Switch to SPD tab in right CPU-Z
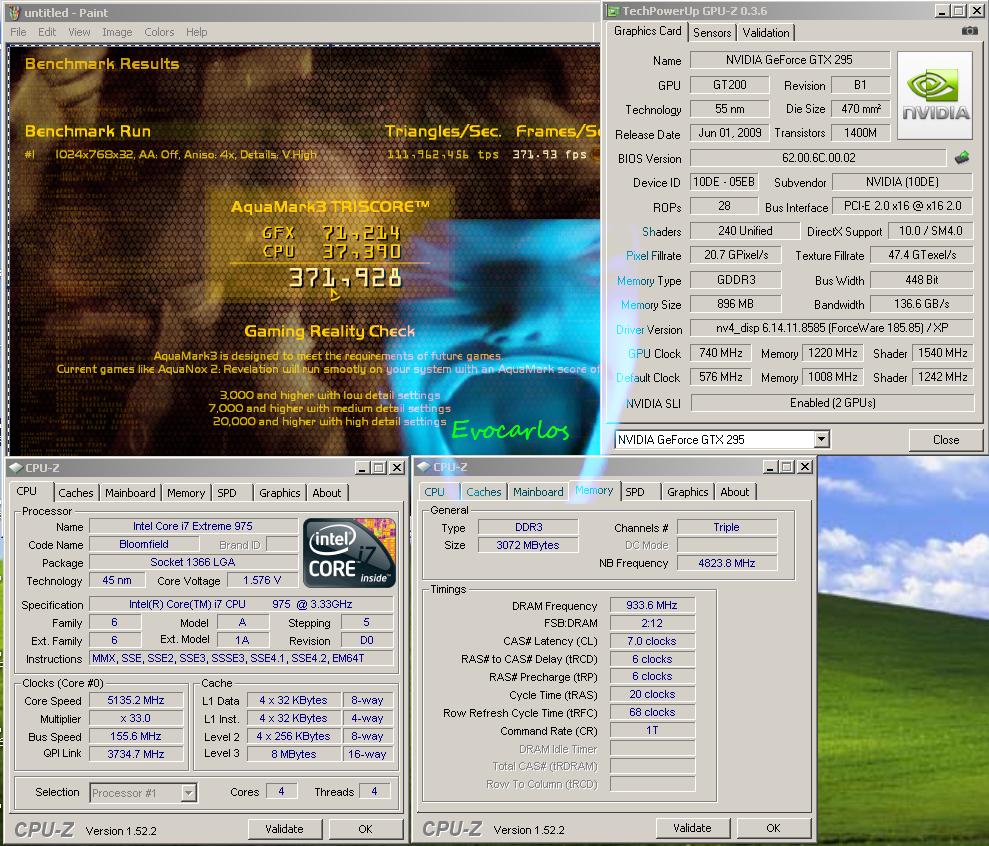Screen dimensions: 989x846 pyautogui.click(x=635, y=491)
